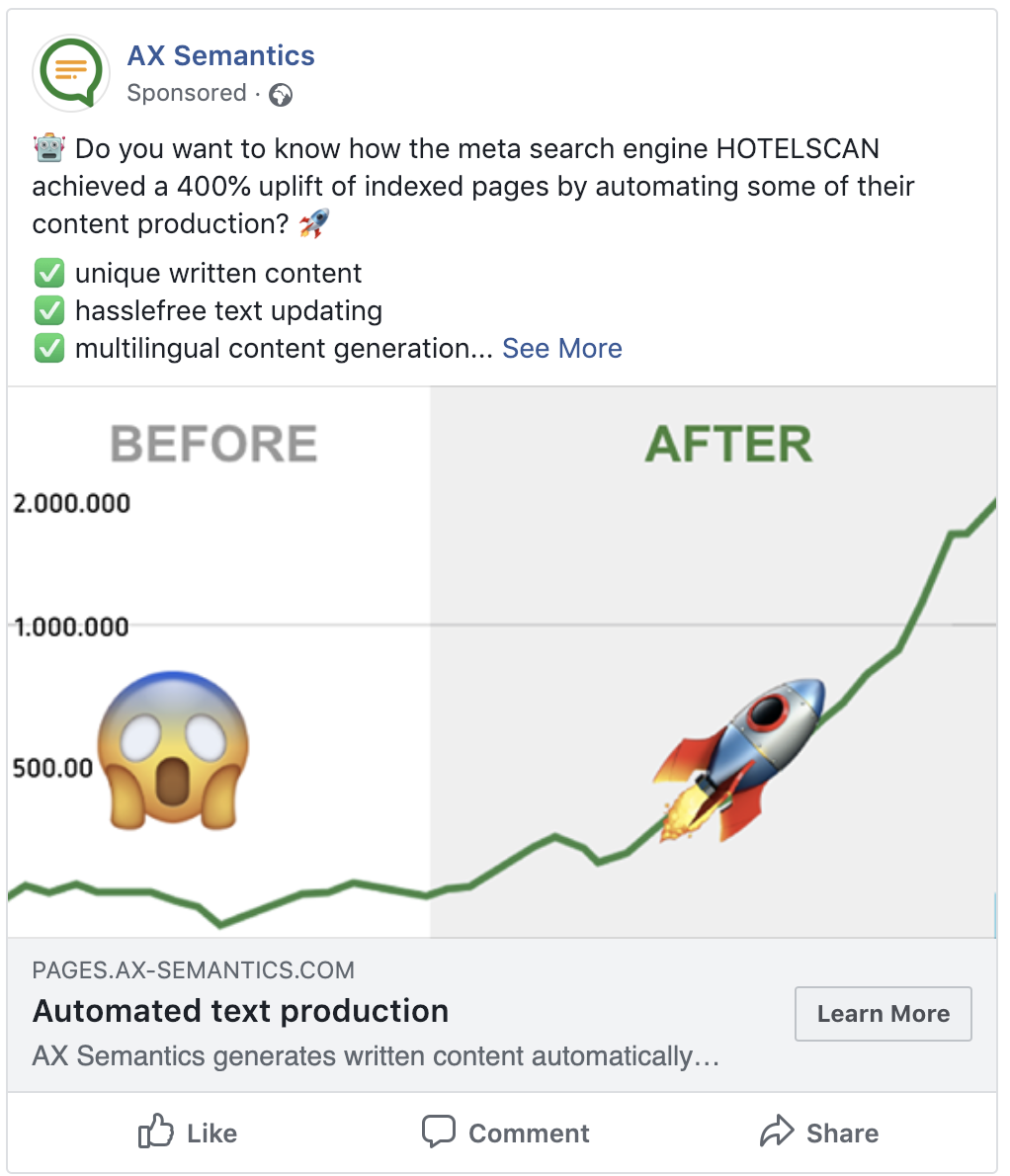Viewport: 1010px width, 1176px height.
Task: Click the thumbs-up Like icon
Action: 155,1131
